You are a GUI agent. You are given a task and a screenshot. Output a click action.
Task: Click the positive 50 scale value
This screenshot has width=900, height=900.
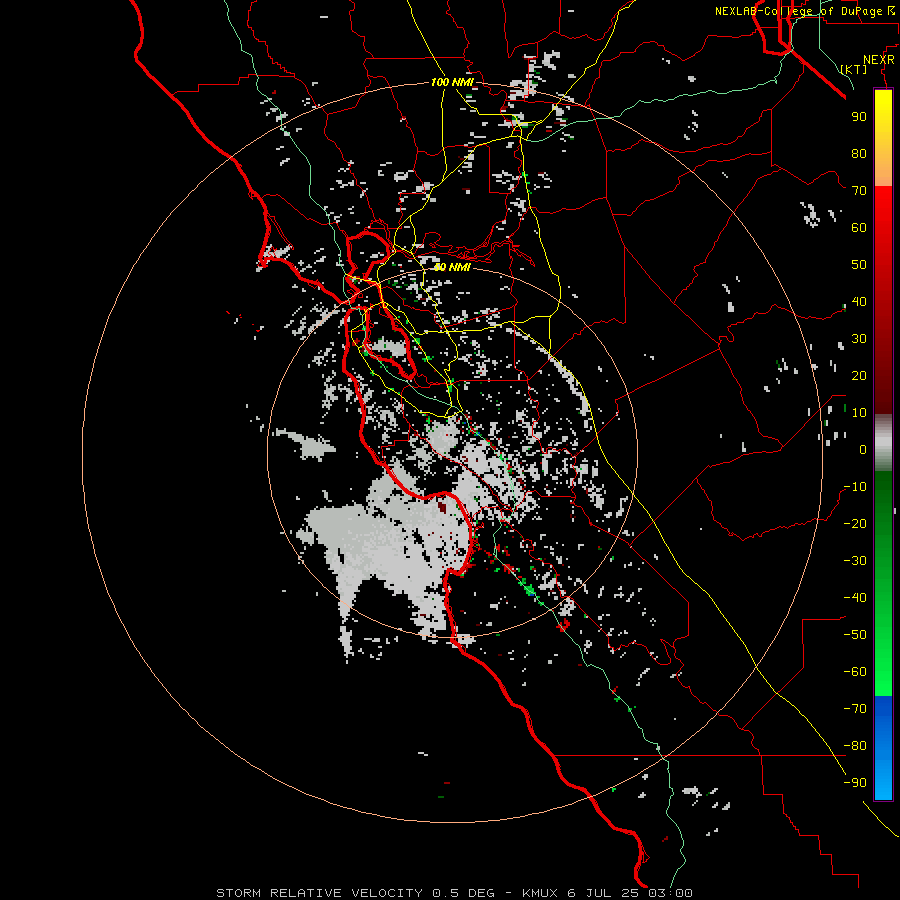859,265
